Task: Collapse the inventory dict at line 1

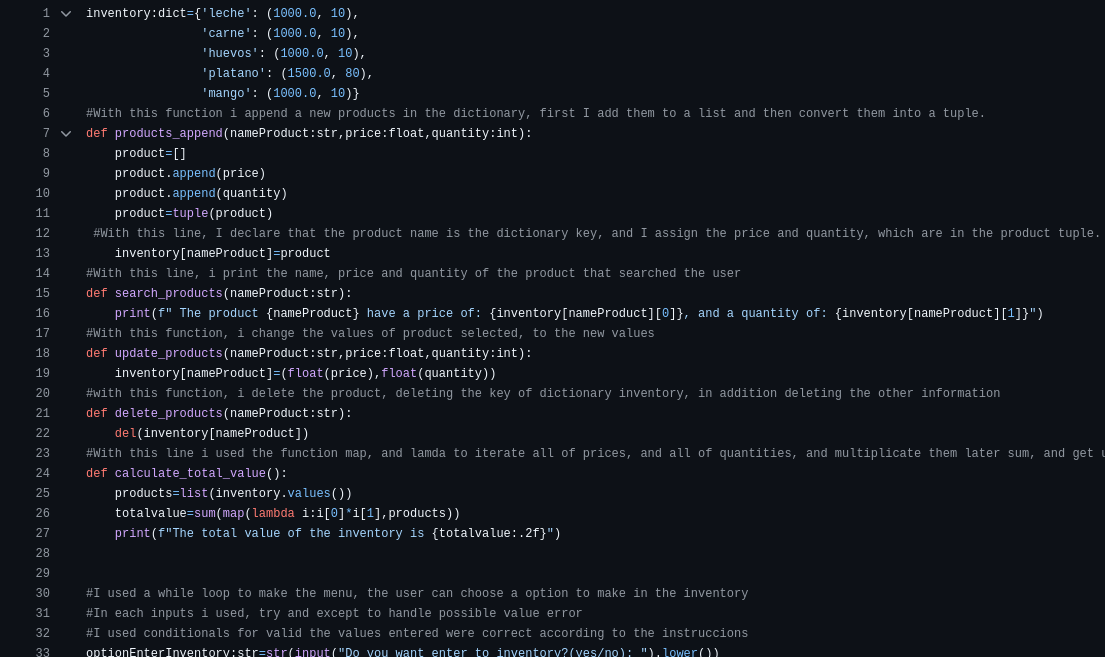Action: coord(66,14)
